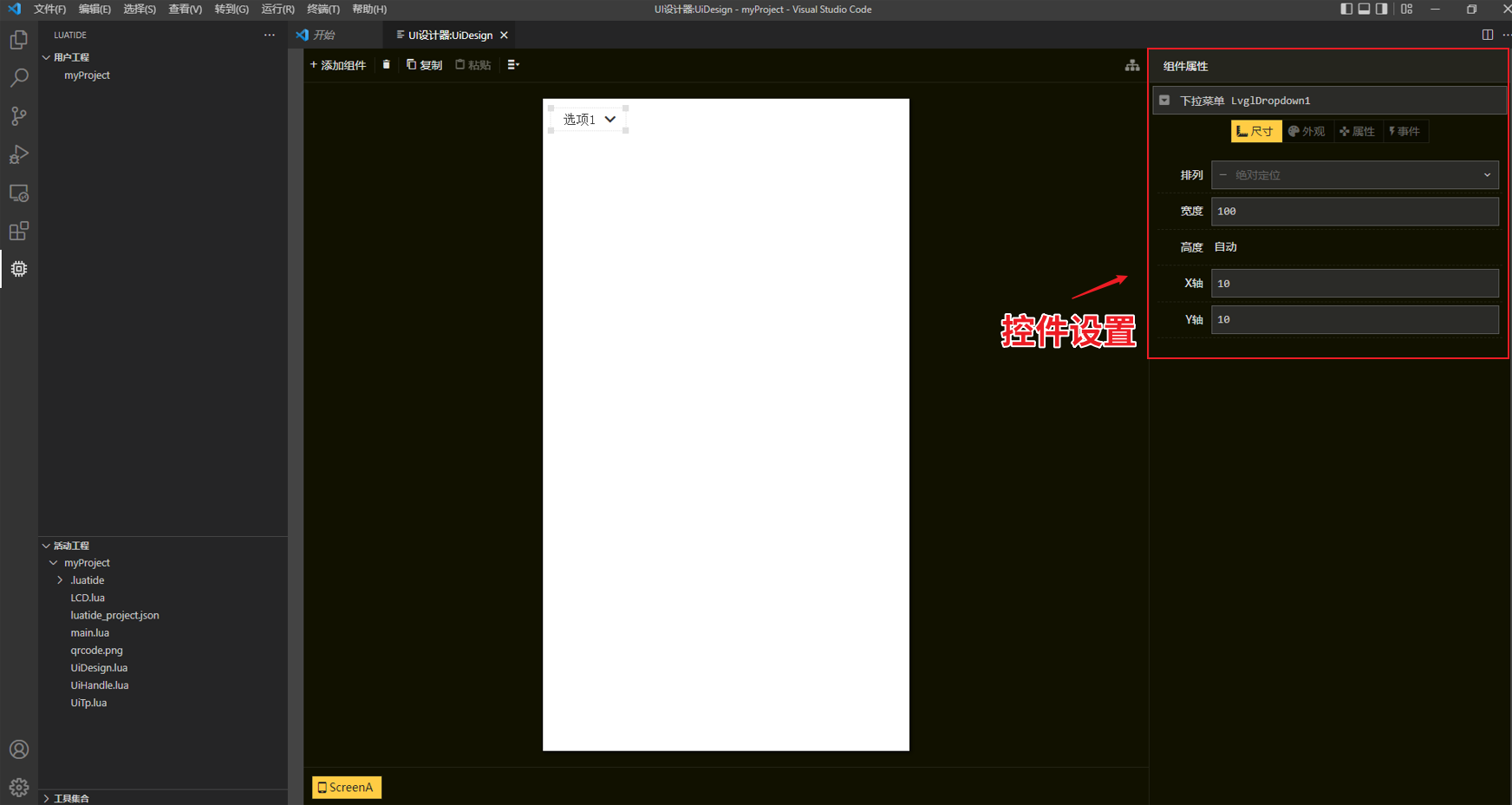
Task: Open the 设置 gear icon at bottom left
Action: pos(19,787)
